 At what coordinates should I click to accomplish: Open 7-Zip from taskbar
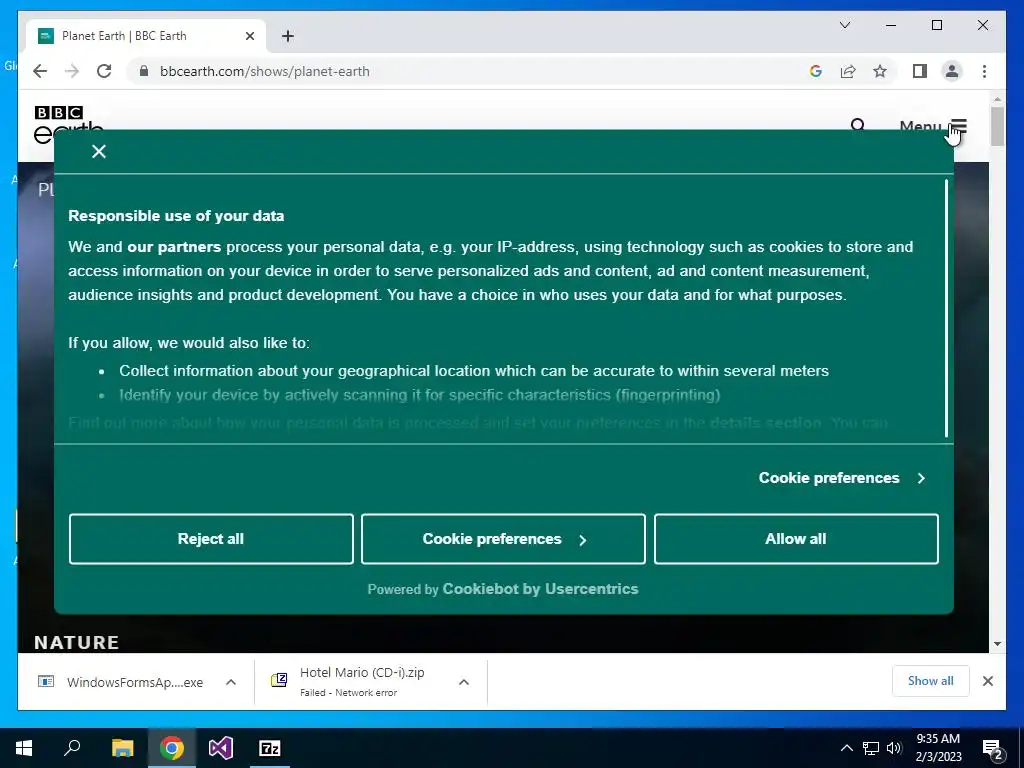click(270, 748)
